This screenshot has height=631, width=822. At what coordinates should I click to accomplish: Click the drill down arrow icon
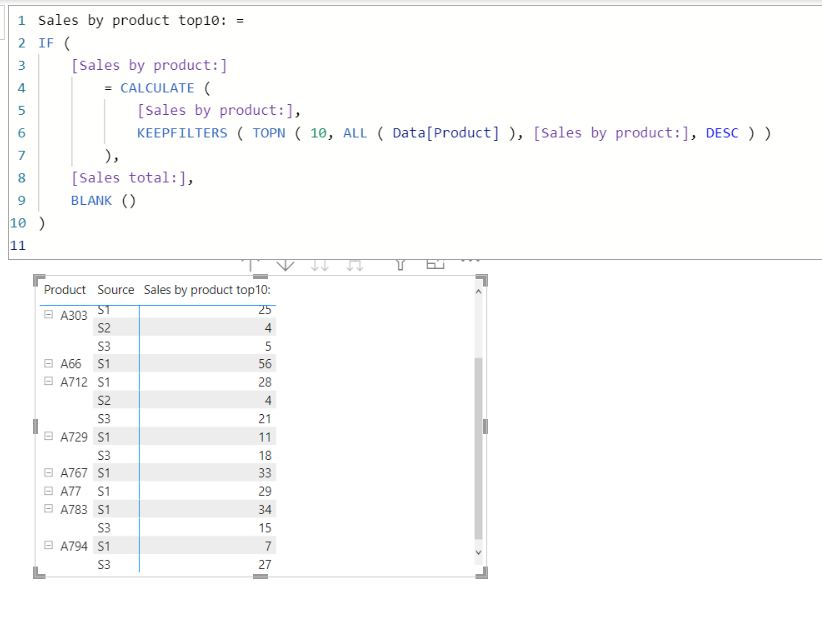[285, 264]
